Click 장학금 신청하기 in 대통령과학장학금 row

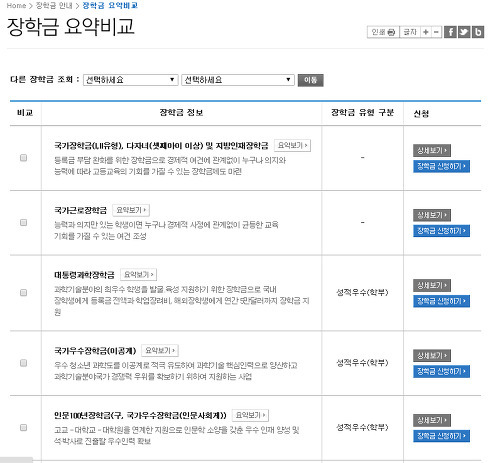[x=441, y=301]
